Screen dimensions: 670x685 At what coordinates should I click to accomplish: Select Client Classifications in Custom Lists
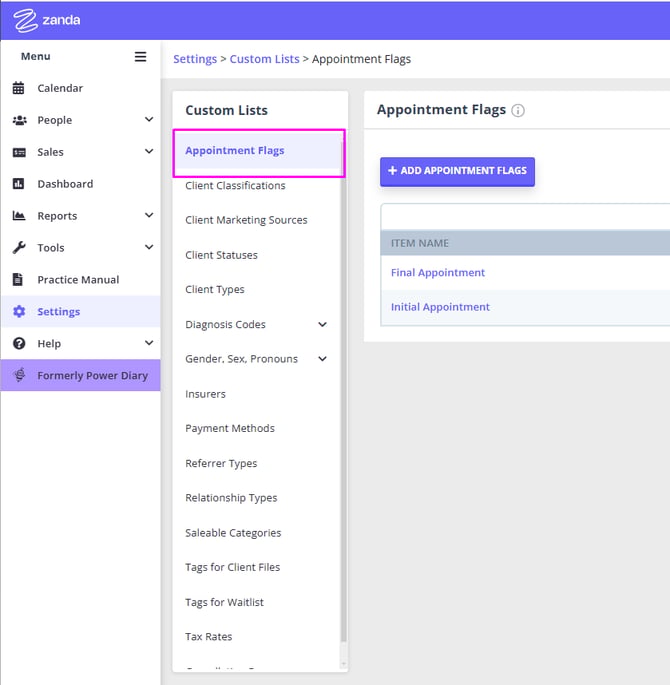pos(235,186)
